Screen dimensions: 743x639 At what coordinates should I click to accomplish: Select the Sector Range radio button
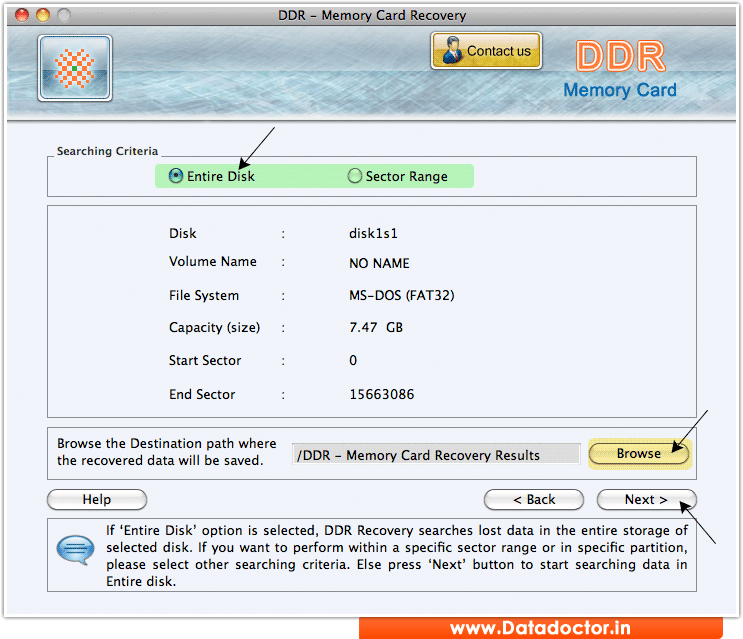click(354, 176)
